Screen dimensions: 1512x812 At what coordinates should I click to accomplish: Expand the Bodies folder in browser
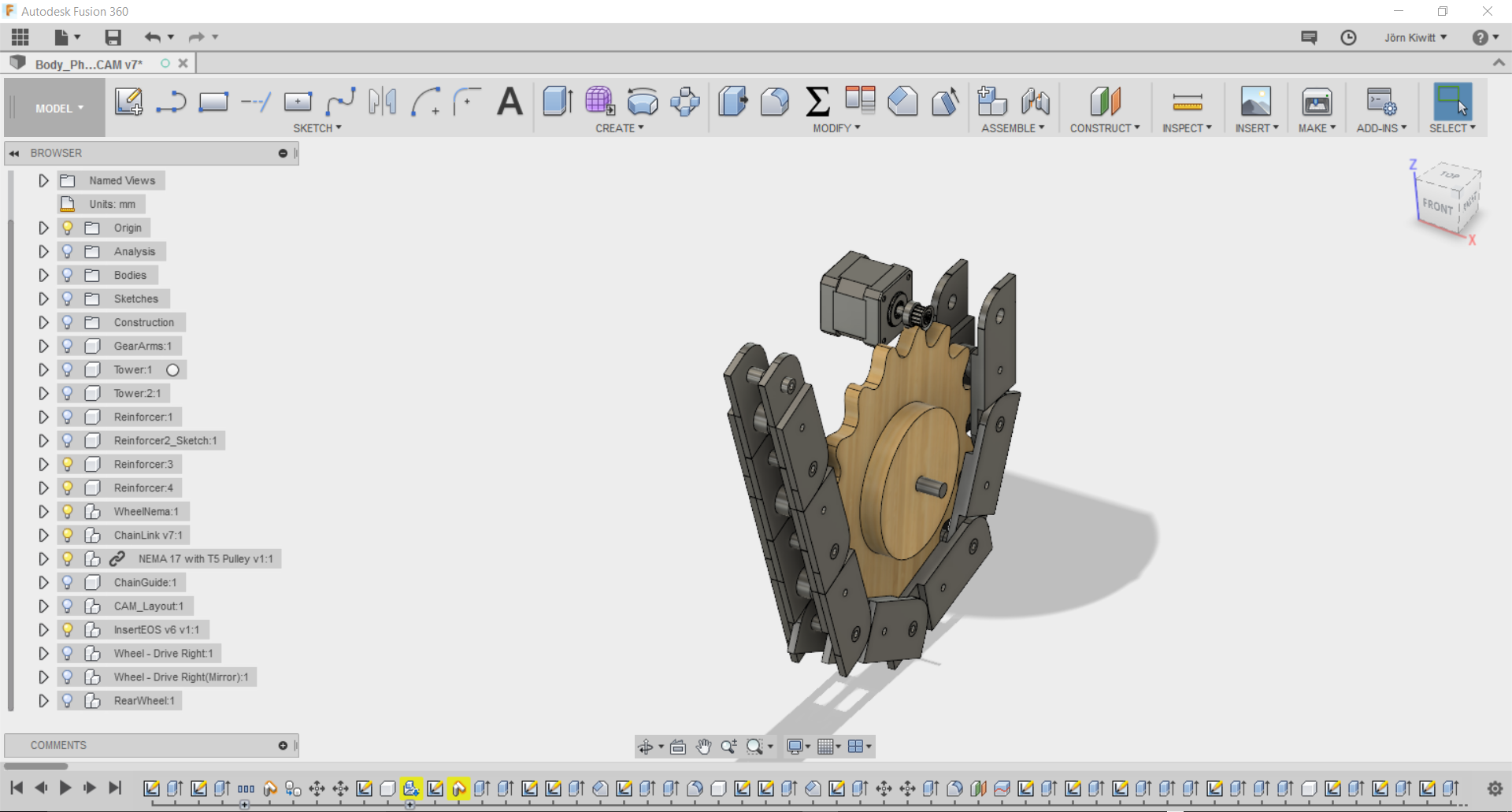[x=43, y=275]
